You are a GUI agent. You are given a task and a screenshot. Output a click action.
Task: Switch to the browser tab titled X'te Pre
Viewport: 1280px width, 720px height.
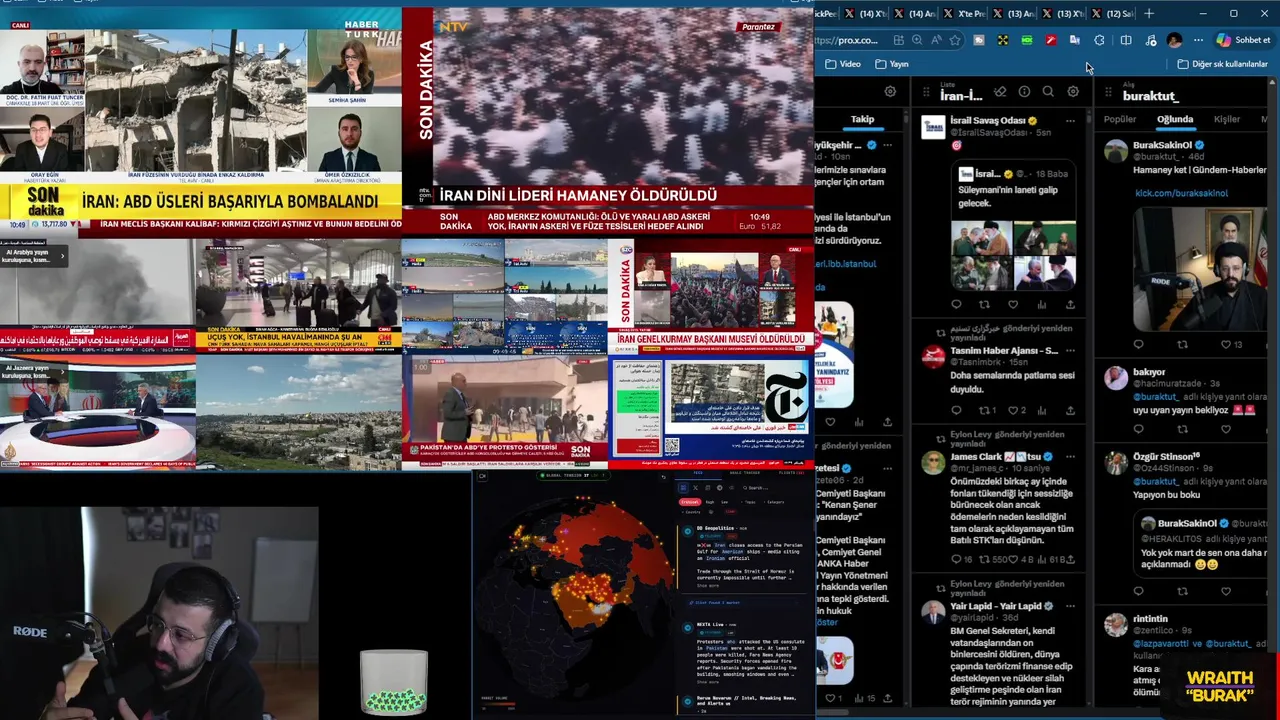pyautogui.click(x=965, y=14)
